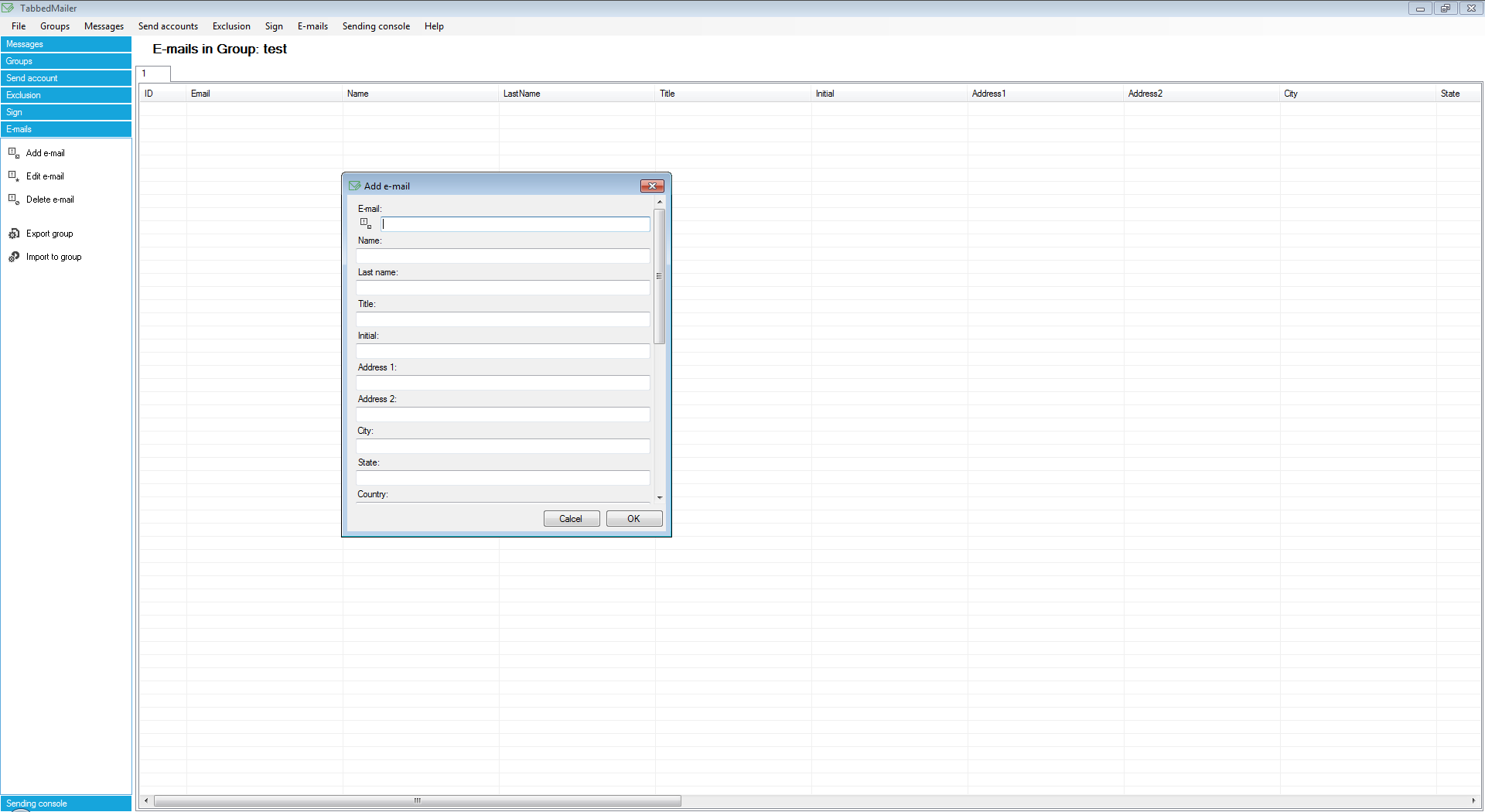Sort by the LastName column header

click(x=577, y=94)
